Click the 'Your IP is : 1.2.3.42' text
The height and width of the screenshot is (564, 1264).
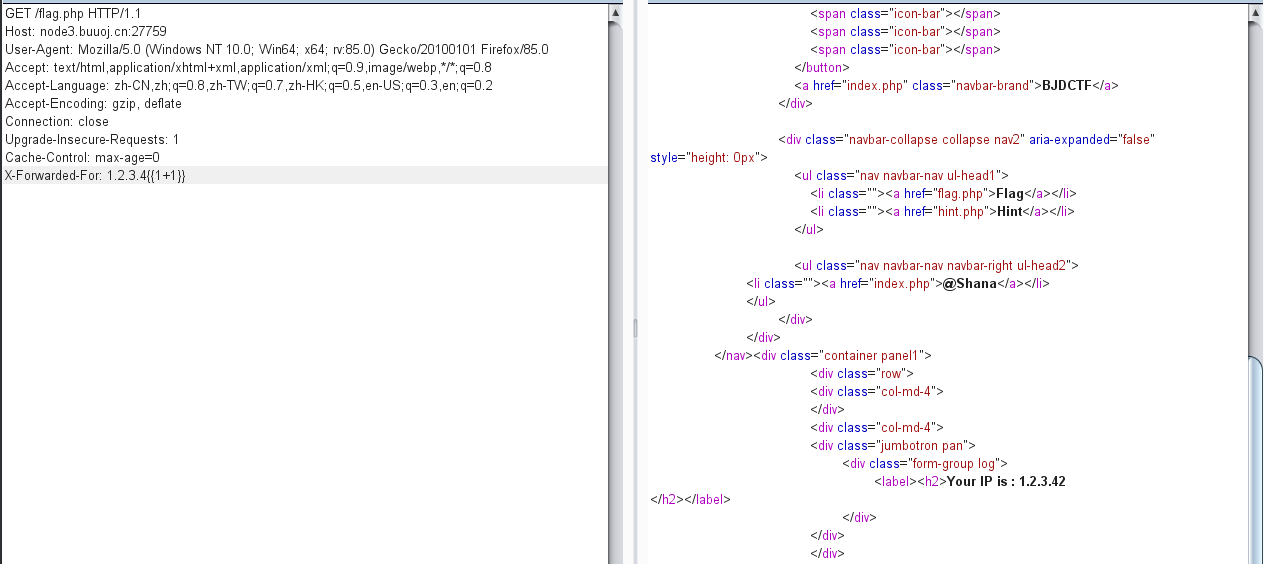[x=1005, y=481]
